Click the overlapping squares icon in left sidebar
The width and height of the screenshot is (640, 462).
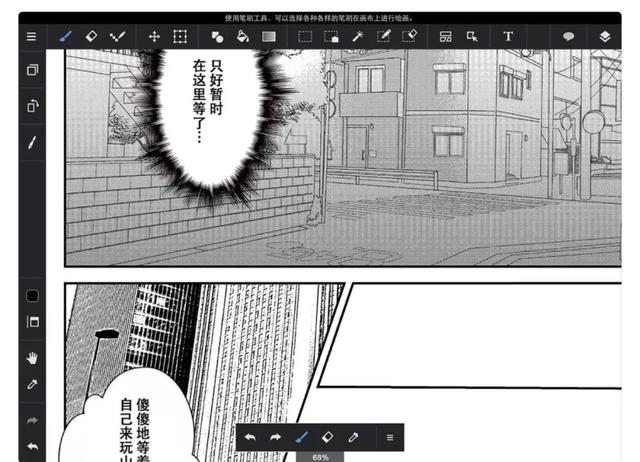(x=32, y=70)
